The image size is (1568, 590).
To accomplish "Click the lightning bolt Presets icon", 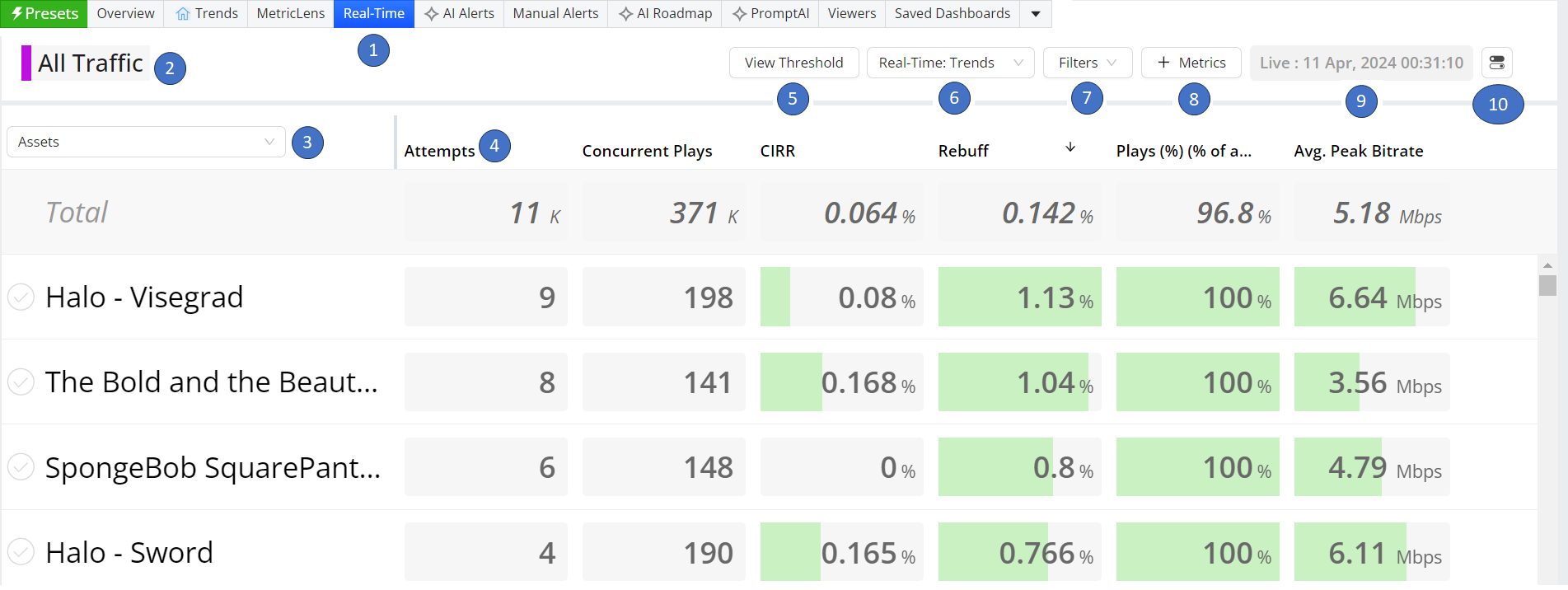I will [16, 14].
